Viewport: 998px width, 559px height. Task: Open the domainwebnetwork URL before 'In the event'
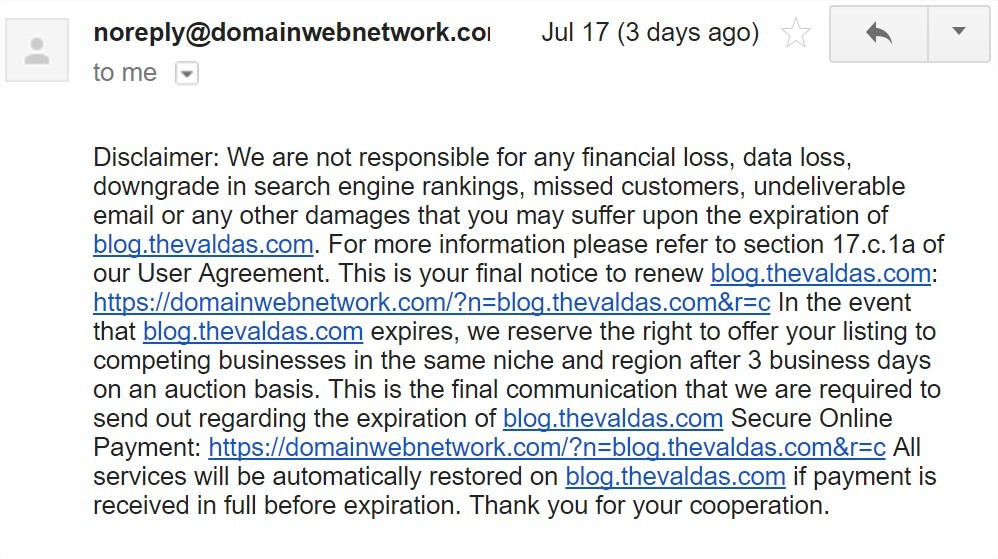pyautogui.click(x=432, y=302)
